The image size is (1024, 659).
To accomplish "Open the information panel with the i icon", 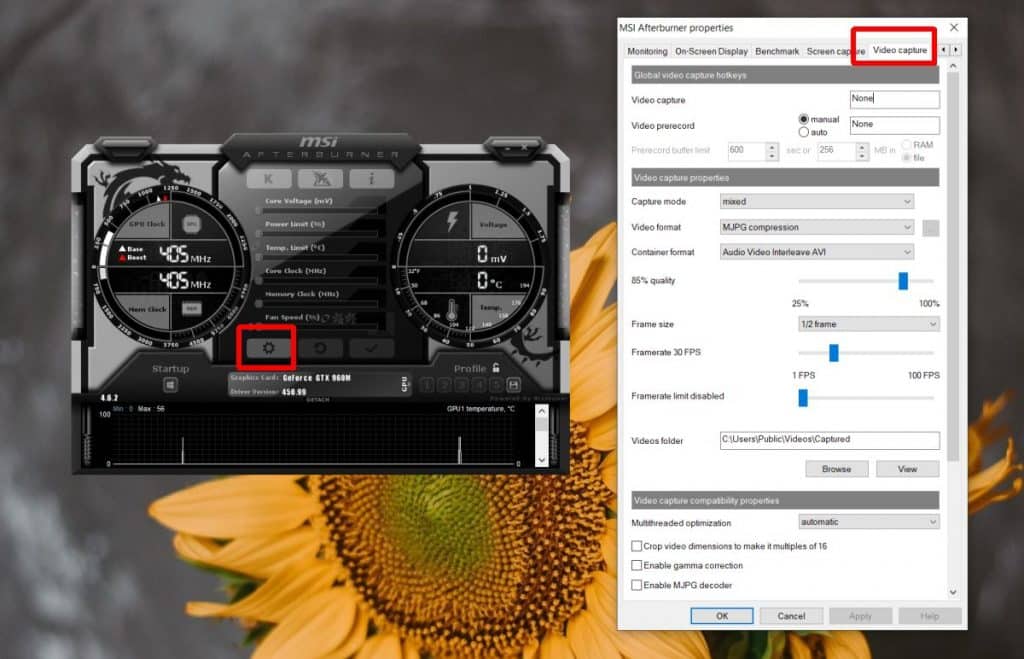I will coord(370,177).
